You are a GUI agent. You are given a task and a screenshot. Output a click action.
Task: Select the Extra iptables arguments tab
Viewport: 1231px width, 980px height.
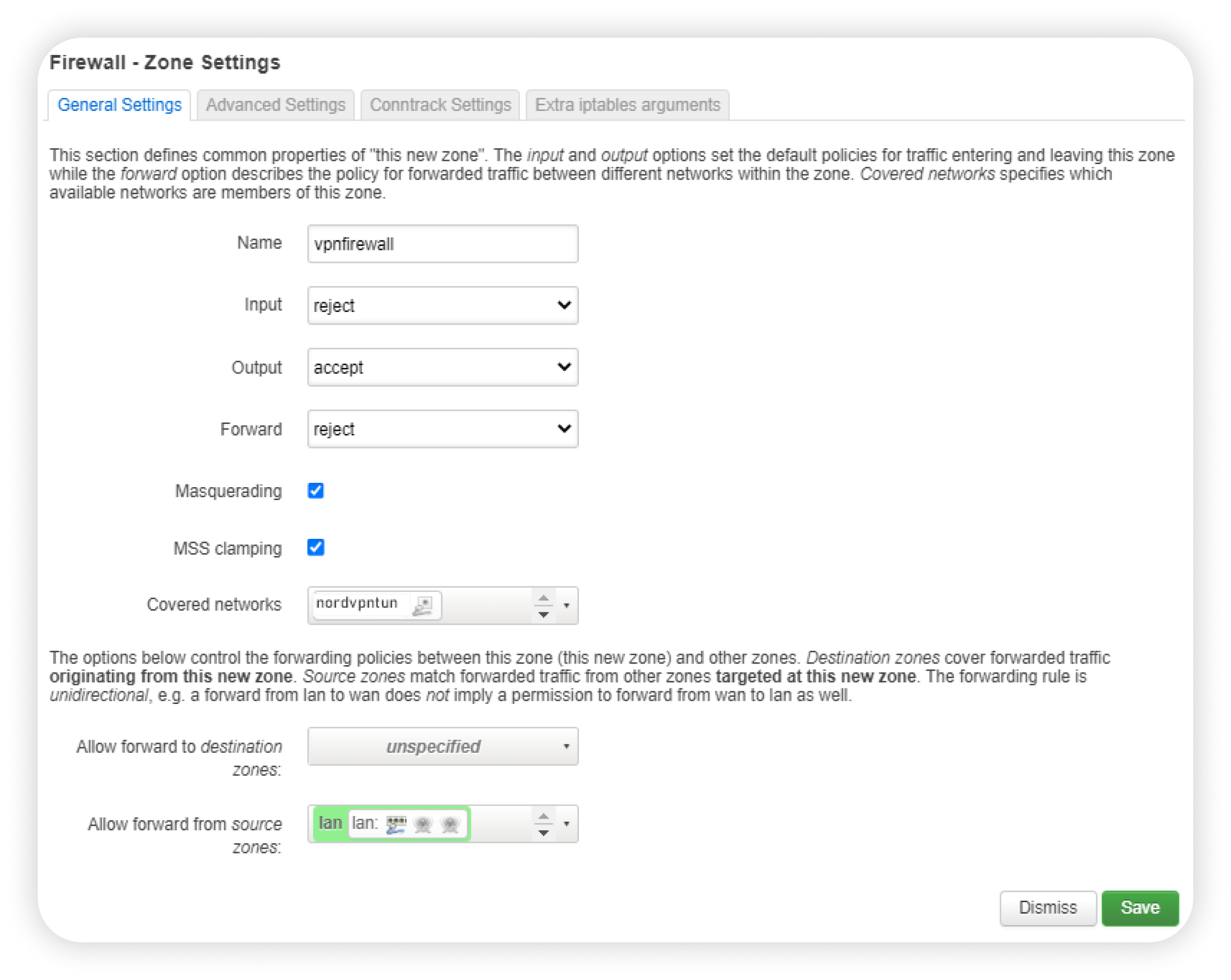pyautogui.click(x=628, y=105)
